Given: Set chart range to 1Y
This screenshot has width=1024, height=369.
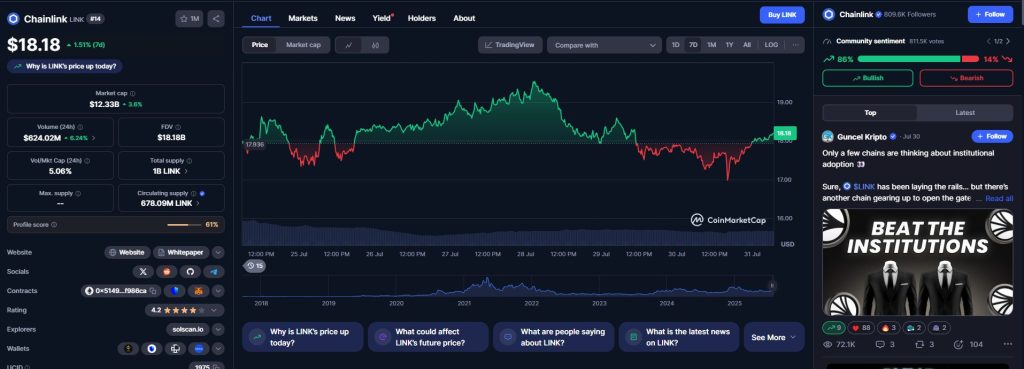Looking at the screenshot, I should coord(729,45).
